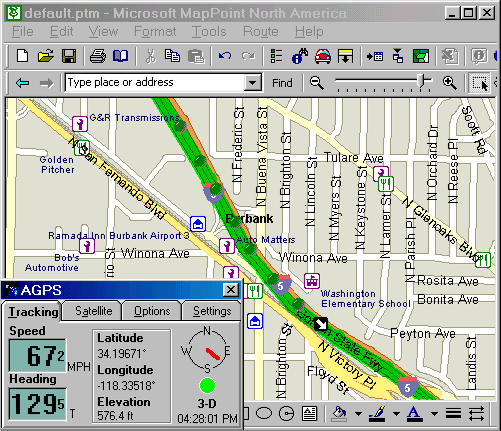Go back to previous map view
Screen dimensions: 501x431
(x=23, y=83)
